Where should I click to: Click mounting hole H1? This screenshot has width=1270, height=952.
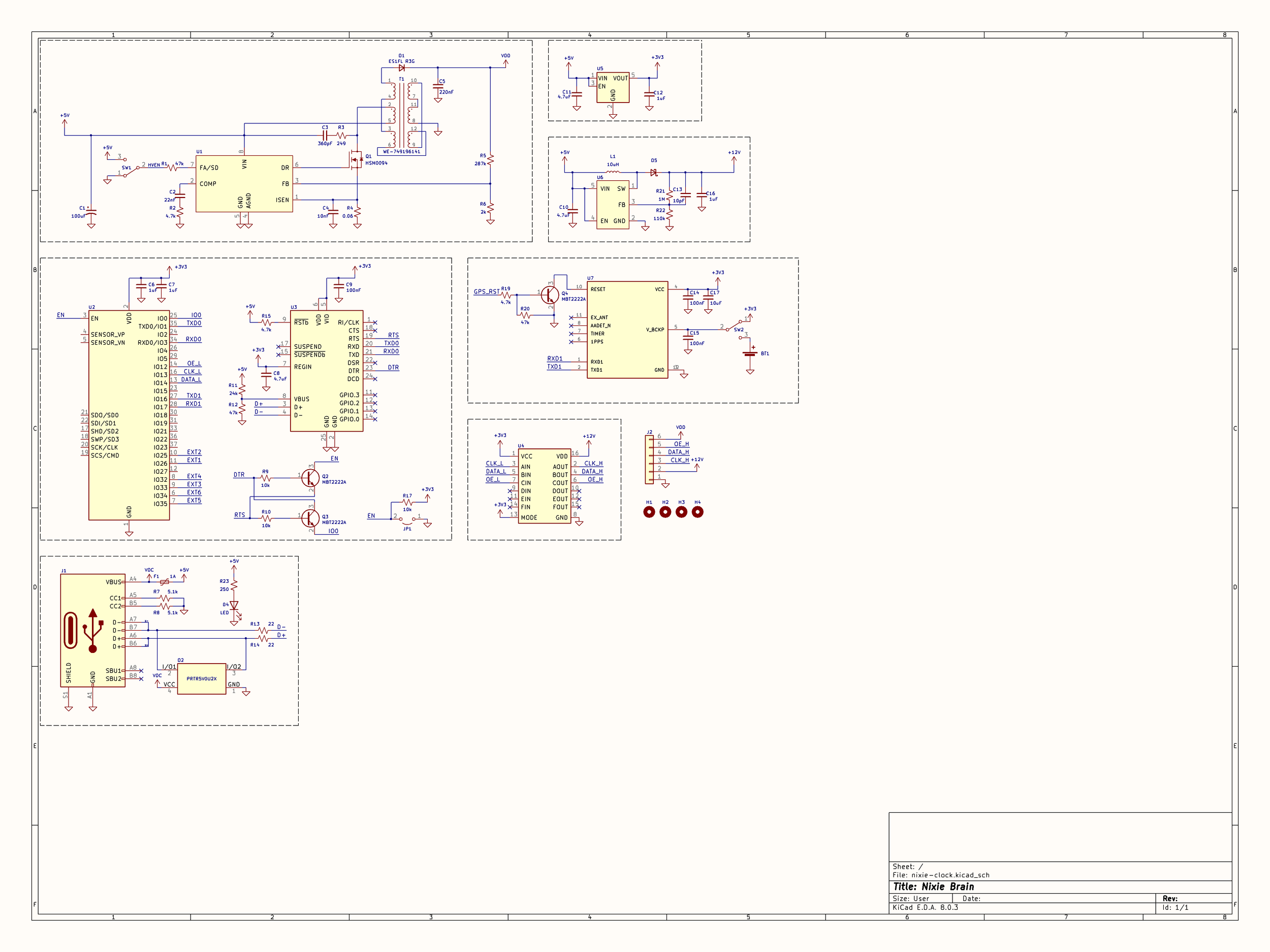[649, 512]
